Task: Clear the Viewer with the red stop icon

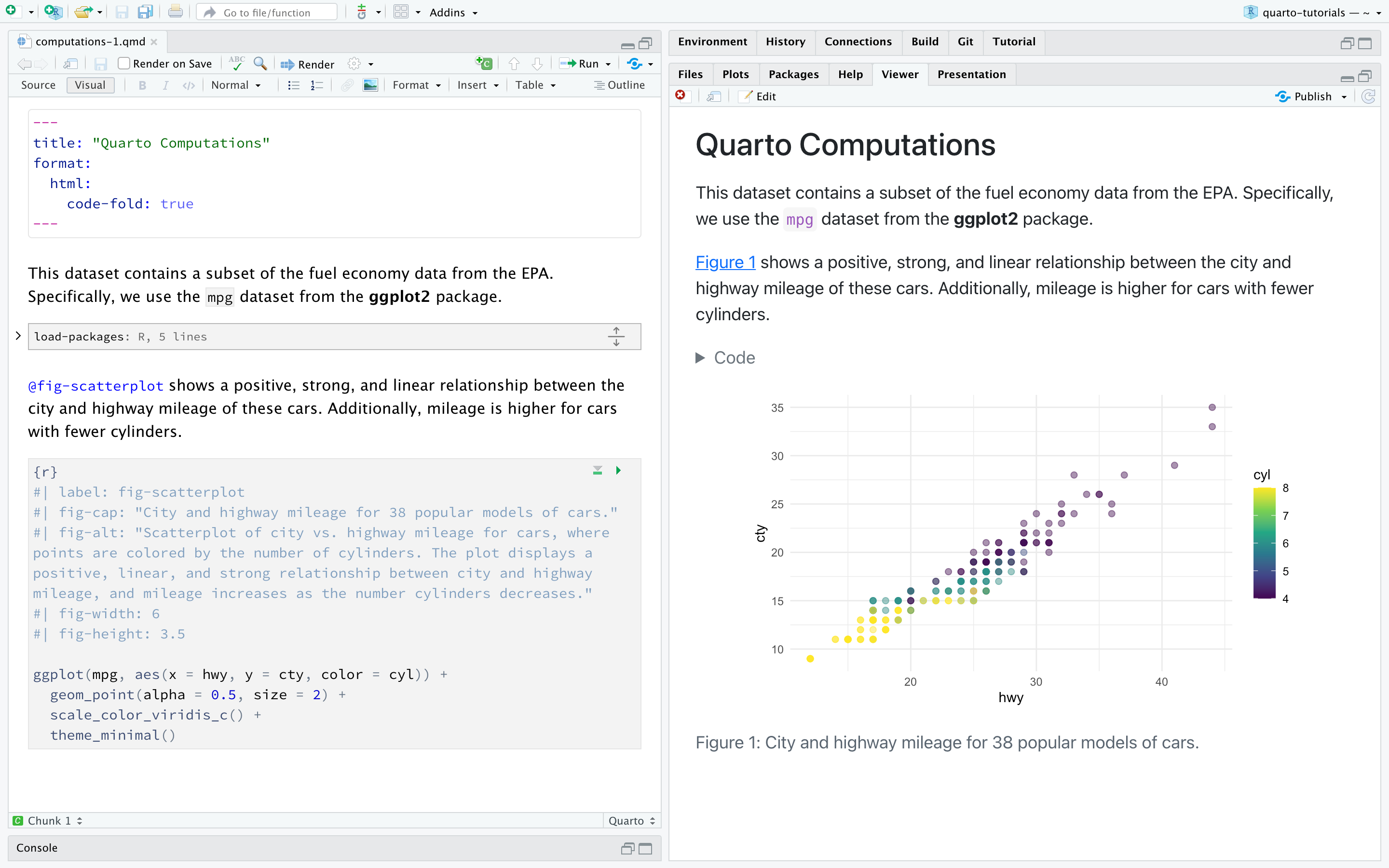Action: [x=681, y=96]
